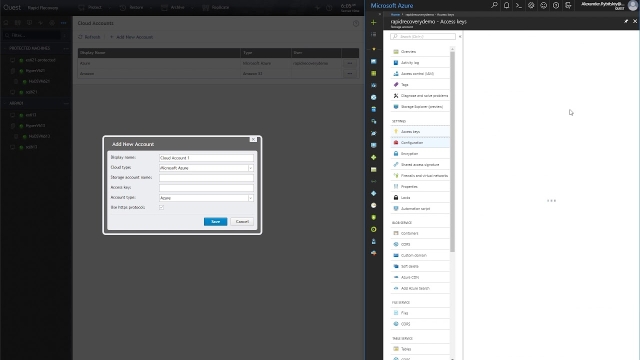Pin the Access keys blade
Viewport: 640px width, 360px height.
(x=626, y=21)
